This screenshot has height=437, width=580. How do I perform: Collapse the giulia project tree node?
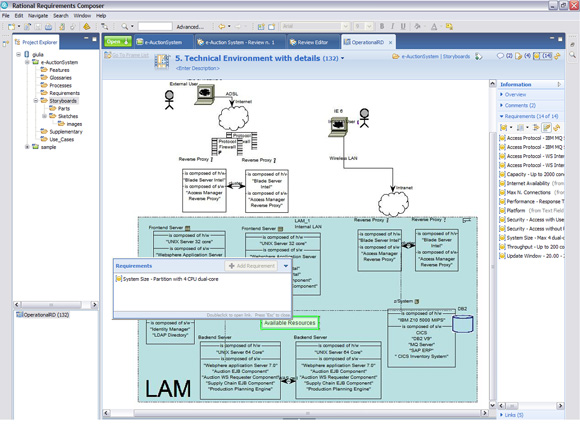[x=18, y=54]
